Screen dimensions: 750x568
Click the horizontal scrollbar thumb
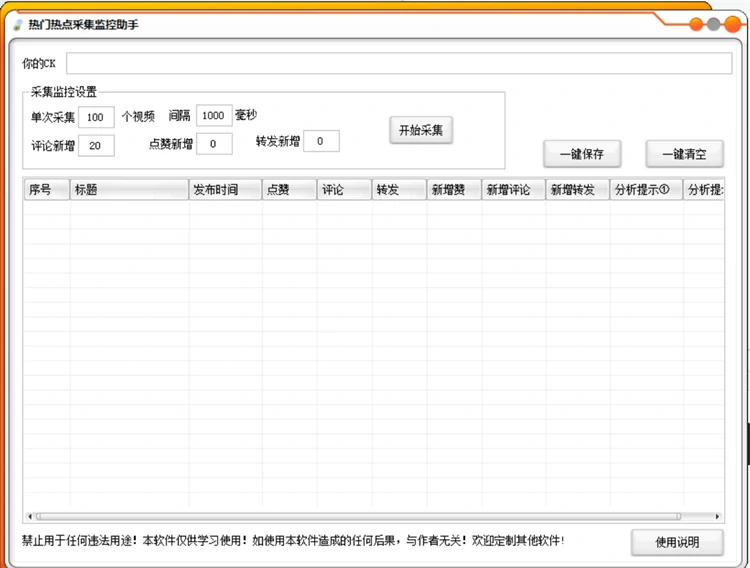pyautogui.click(x=358, y=516)
